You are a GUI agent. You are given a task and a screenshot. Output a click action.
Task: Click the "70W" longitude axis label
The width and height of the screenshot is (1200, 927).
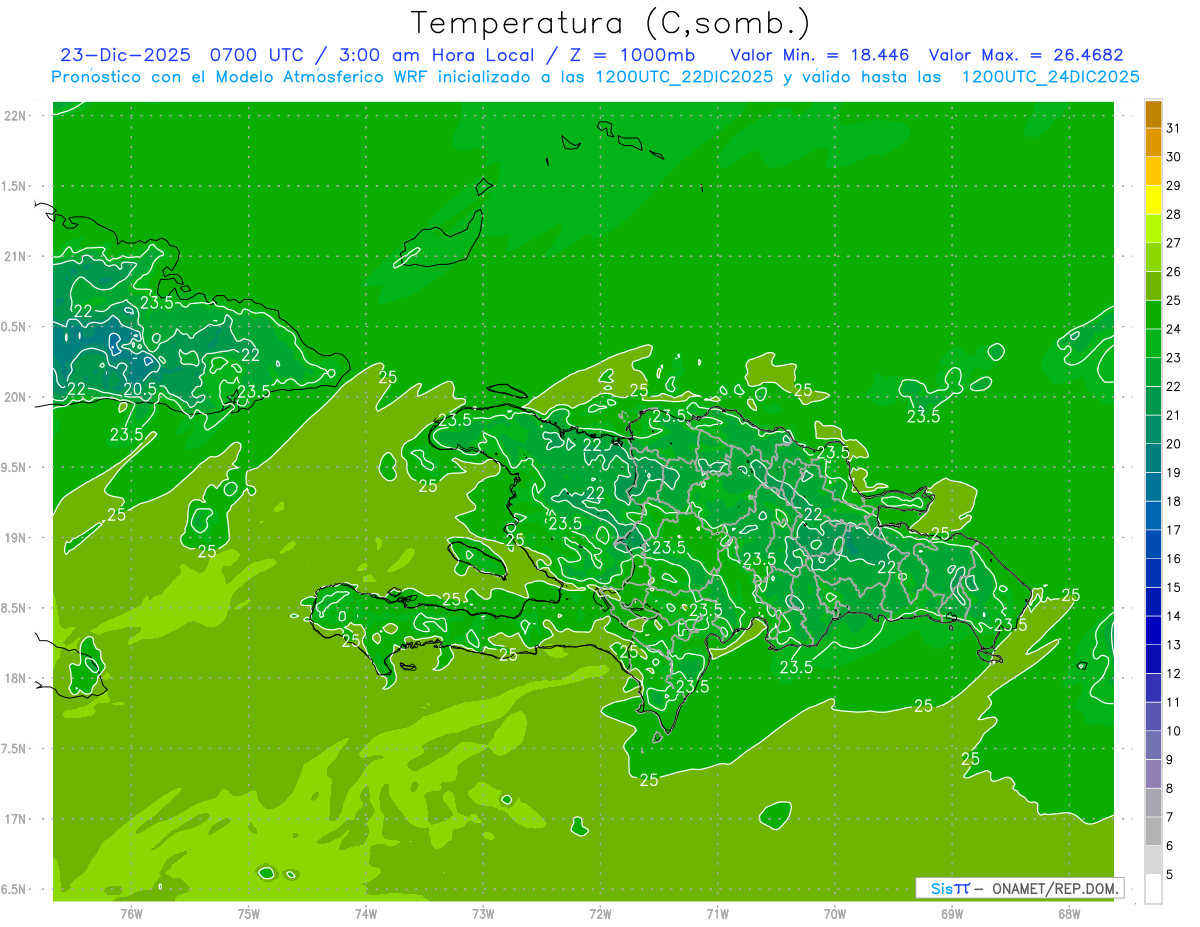pos(834,913)
